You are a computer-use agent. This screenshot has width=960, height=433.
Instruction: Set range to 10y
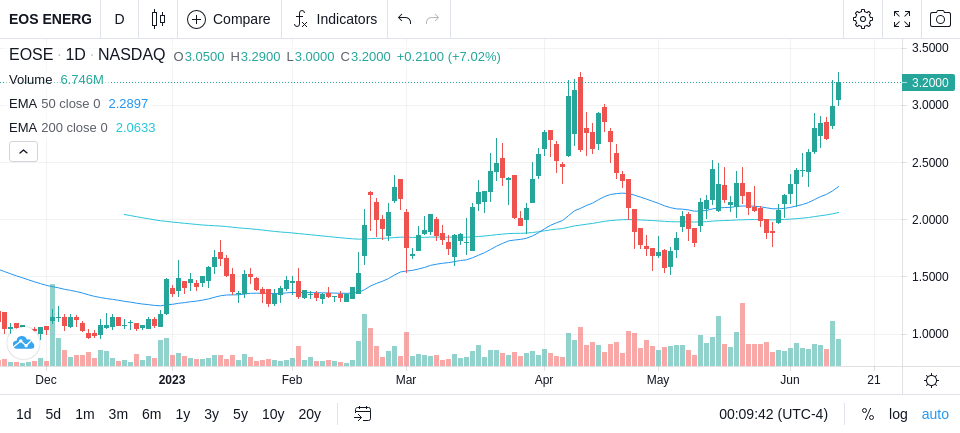pyautogui.click(x=272, y=414)
